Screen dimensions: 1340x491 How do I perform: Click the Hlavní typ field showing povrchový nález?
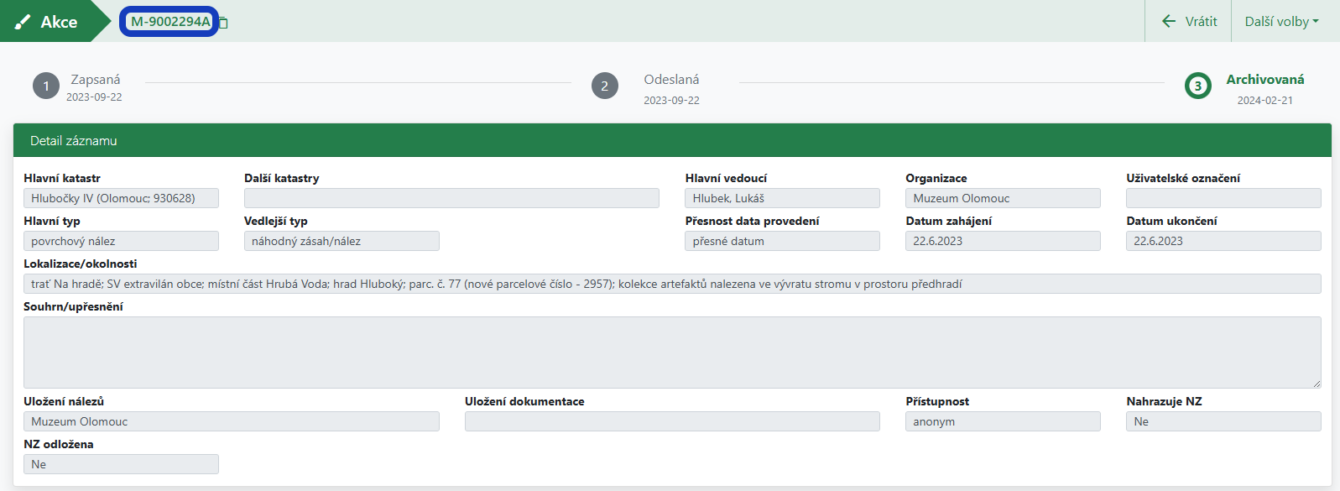pos(121,241)
